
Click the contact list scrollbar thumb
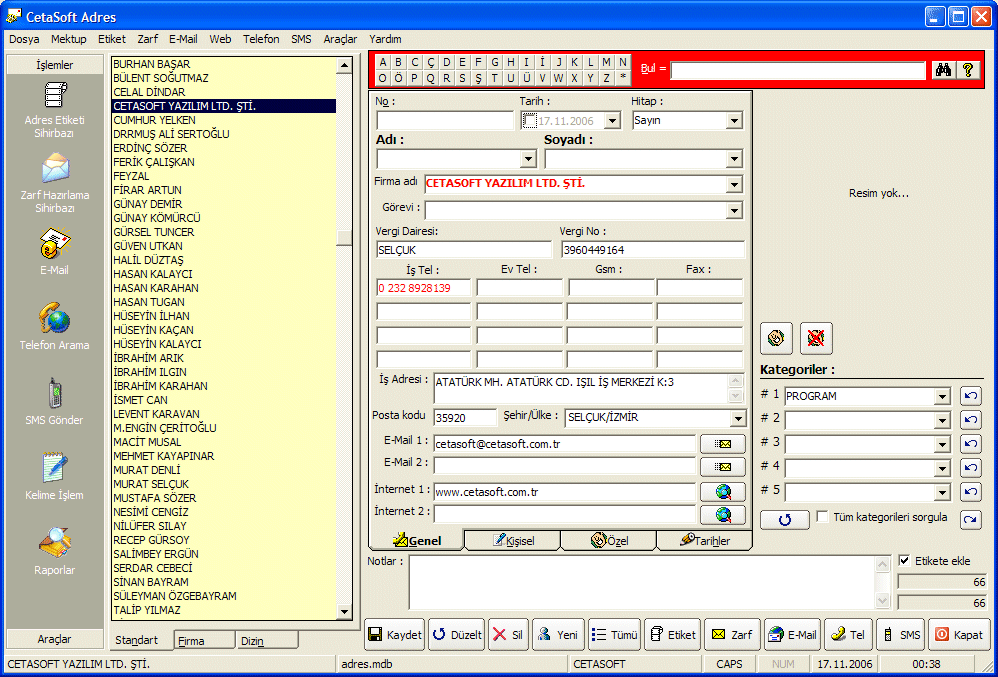(x=344, y=237)
